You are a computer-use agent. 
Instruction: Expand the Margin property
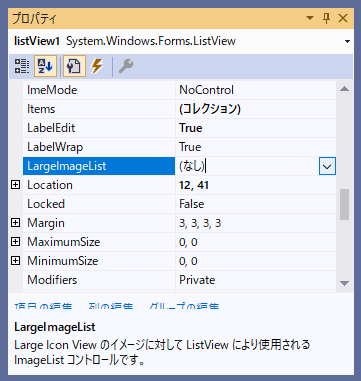16,223
